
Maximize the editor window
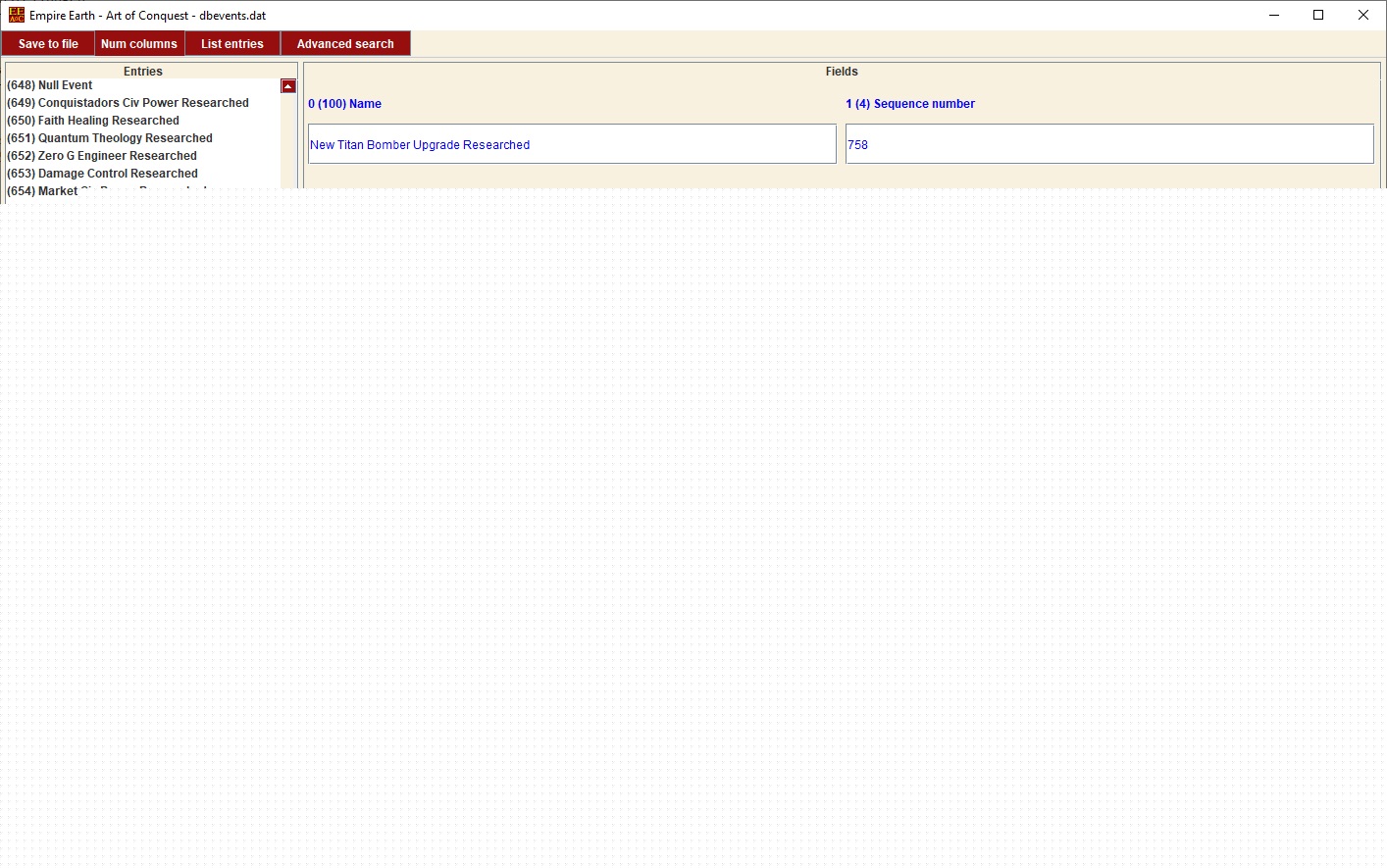point(1318,15)
